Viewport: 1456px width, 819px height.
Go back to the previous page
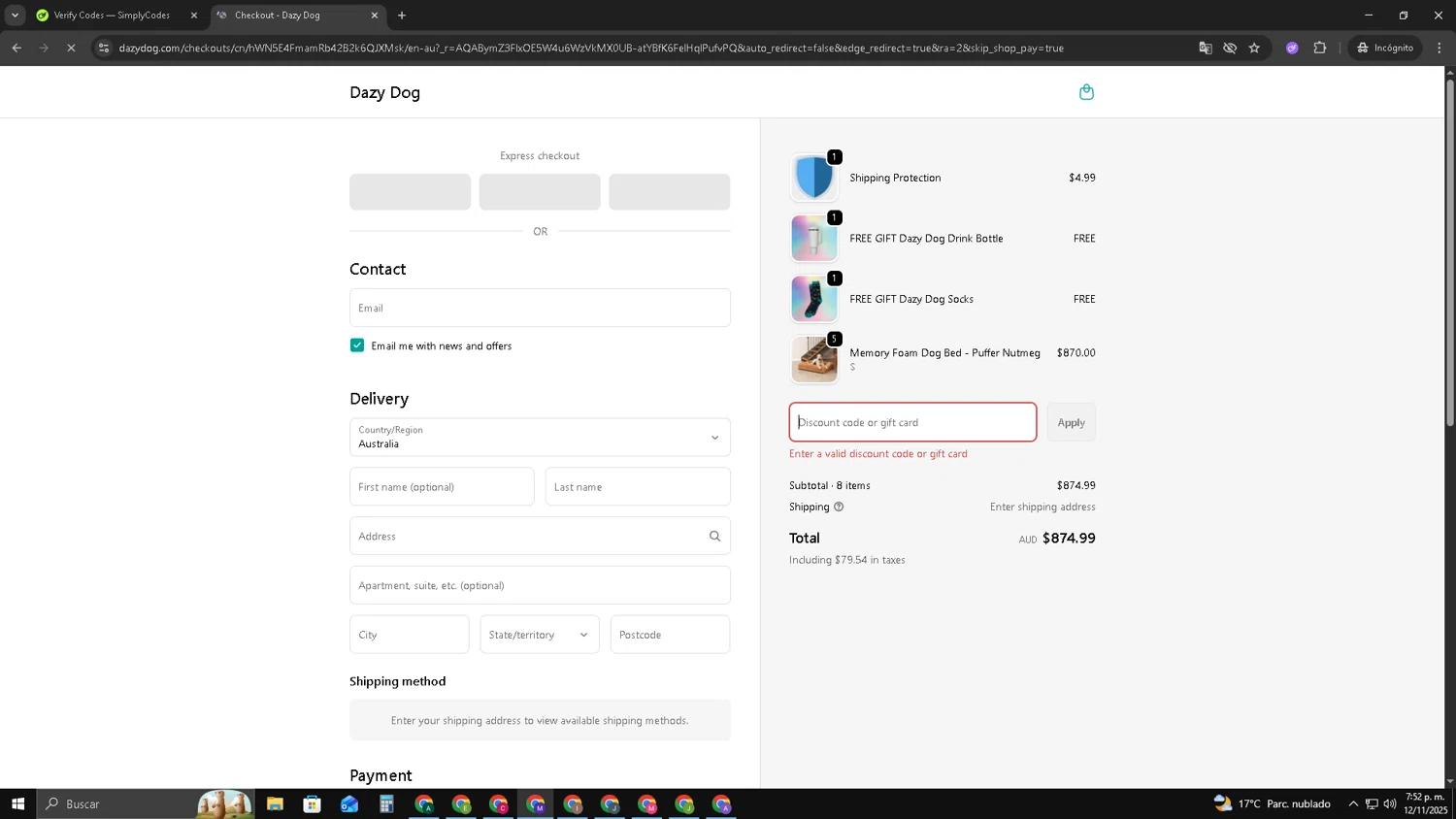point(17,48)
